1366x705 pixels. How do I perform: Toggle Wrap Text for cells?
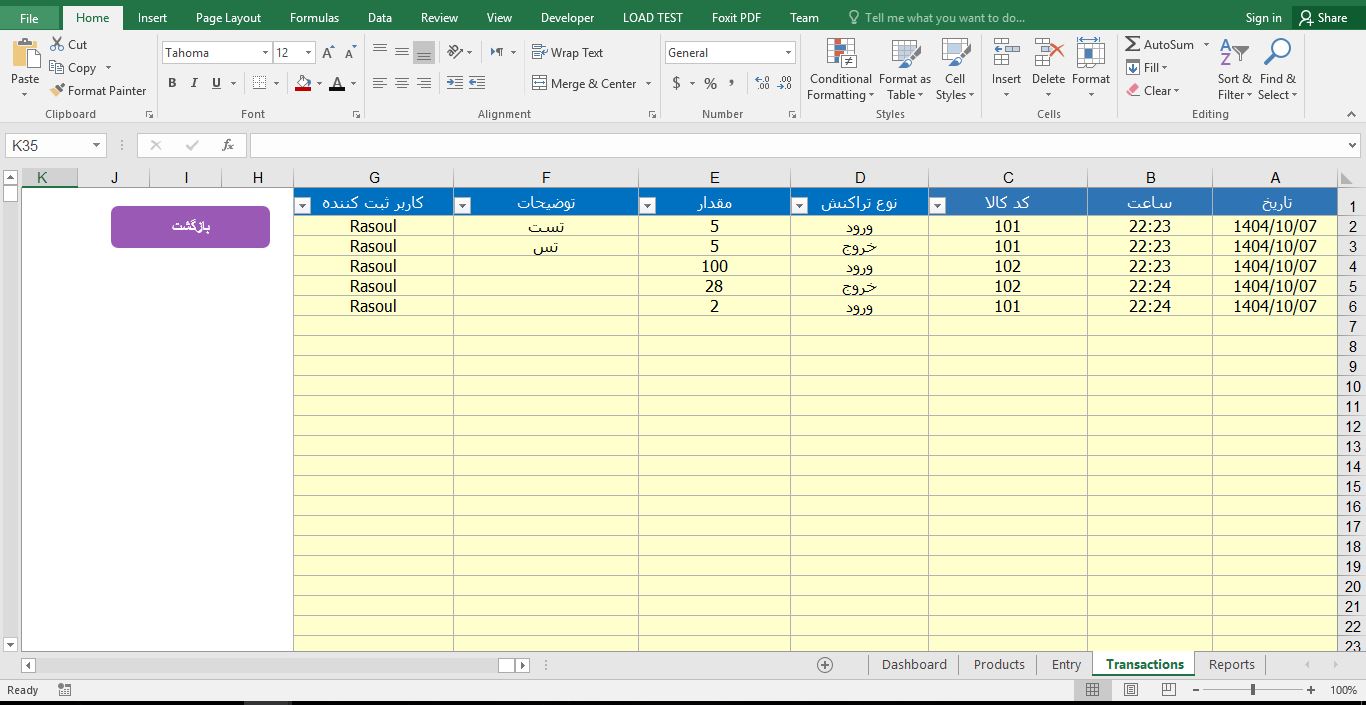(567, 52)
